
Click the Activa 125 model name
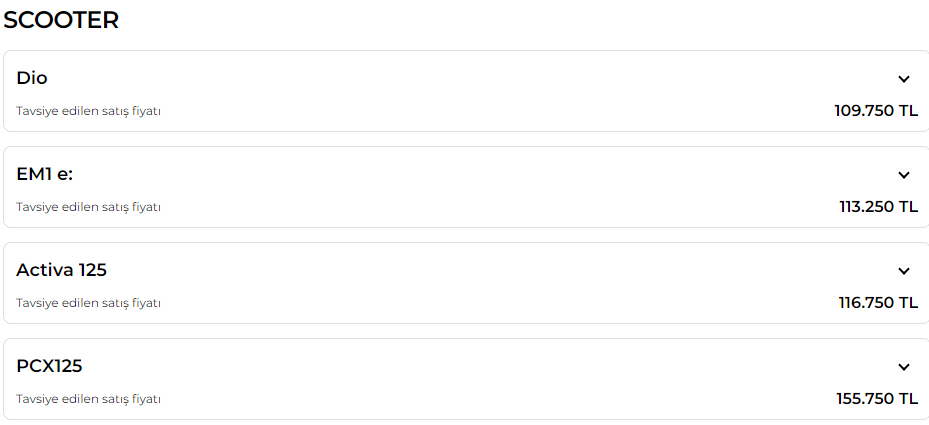click(x=62, y=270)
